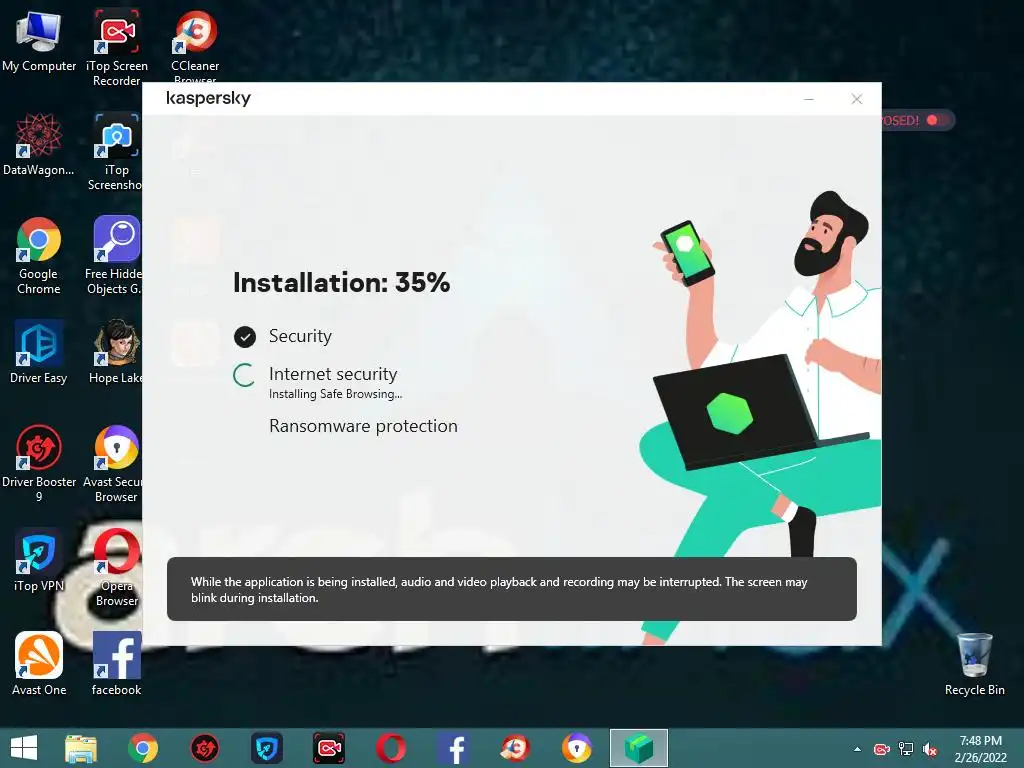Click the Security step label
The width and height of the screenshot is (1024, 768).
click(300, 336)
